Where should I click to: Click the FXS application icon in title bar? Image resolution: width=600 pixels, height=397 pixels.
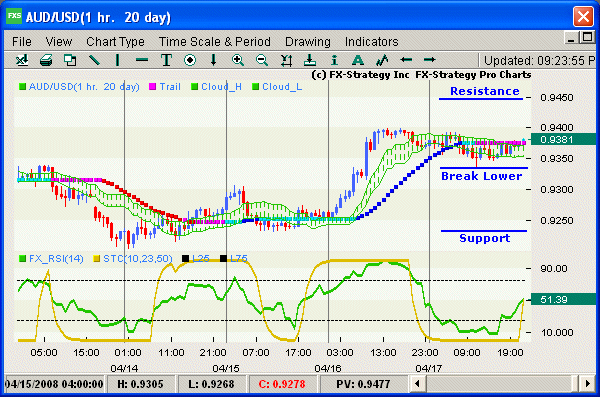[14, 16]
